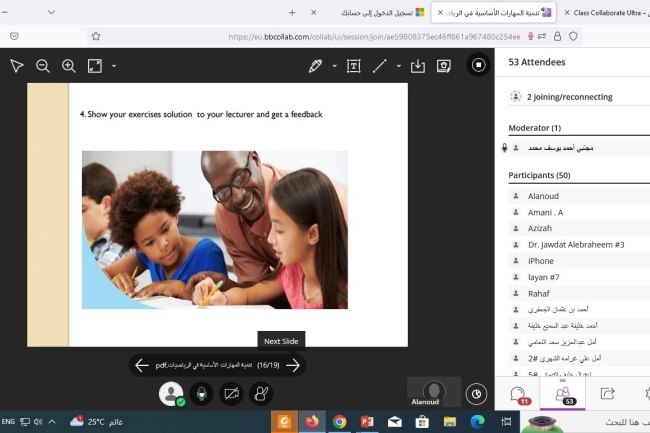Screen dimensions: 650x433
Task: Click the download slide icon
Action: click(x=418, y=66)
